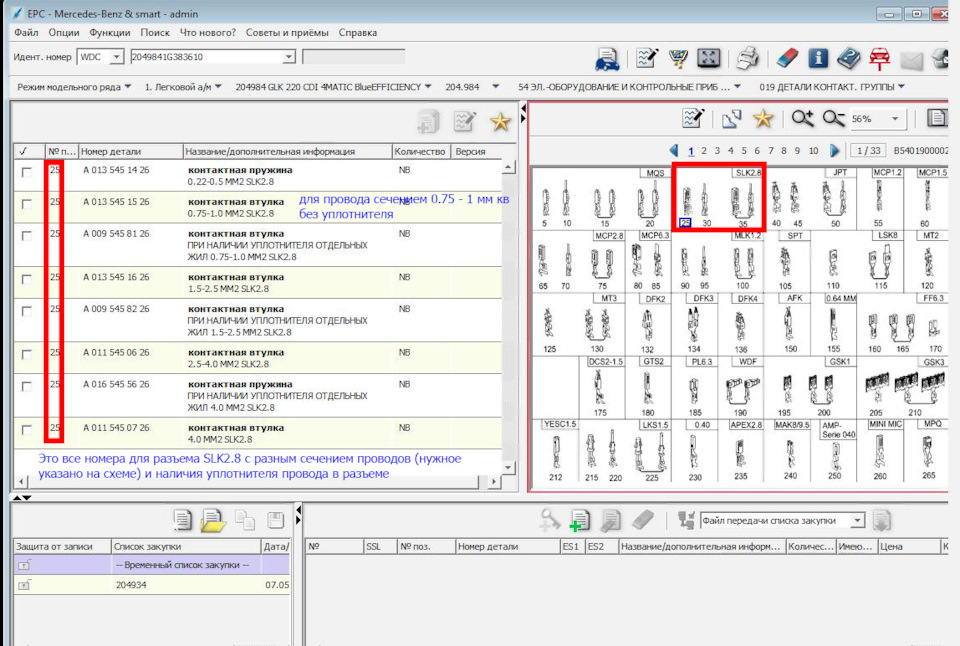The image size is (960, 646).
Task: Click the shopping cart icon in the toolbar
Action: 679,58
